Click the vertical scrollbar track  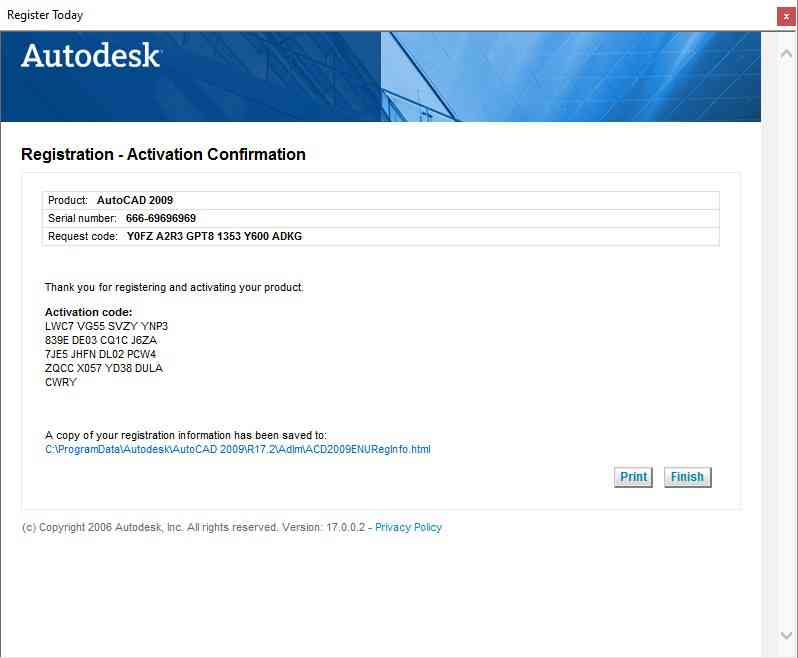[785, 340]
